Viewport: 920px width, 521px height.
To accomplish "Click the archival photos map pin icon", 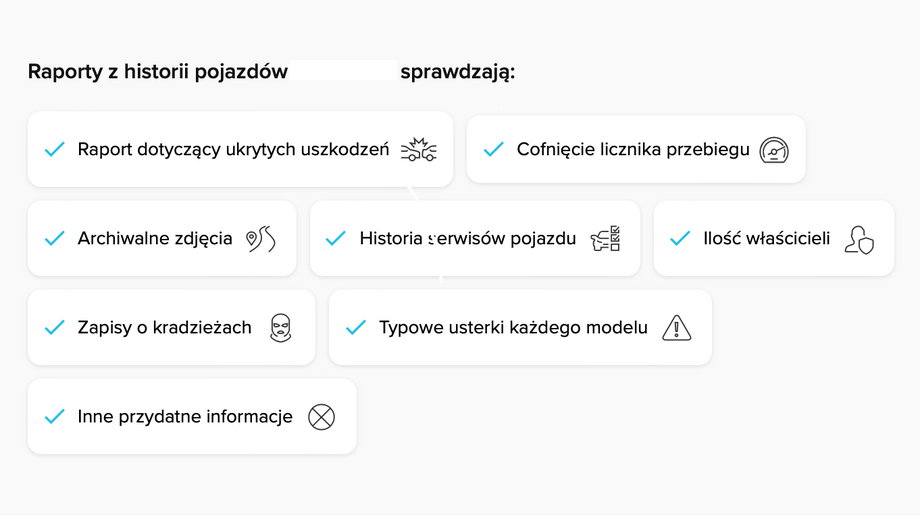I will (260, 239).
